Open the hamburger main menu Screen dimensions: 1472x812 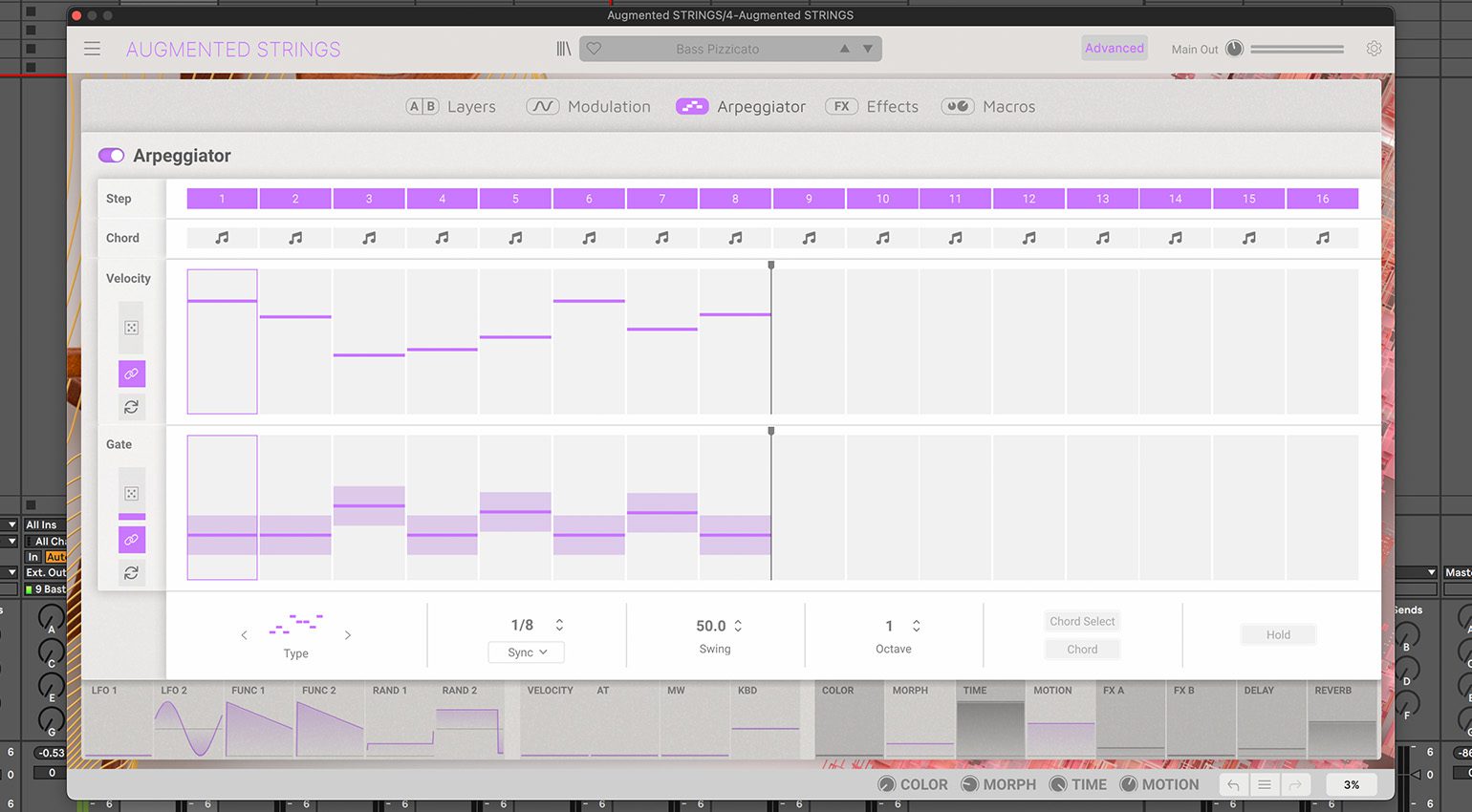tap(92, 49)
